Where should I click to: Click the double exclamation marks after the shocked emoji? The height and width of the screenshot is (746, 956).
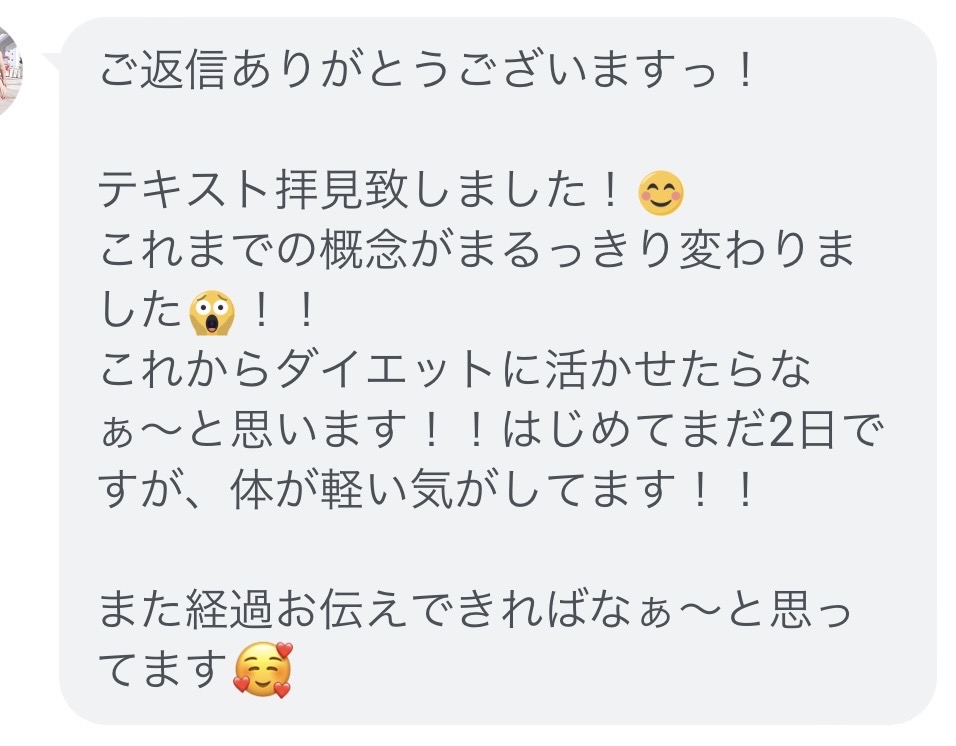(x=284, y=311)
